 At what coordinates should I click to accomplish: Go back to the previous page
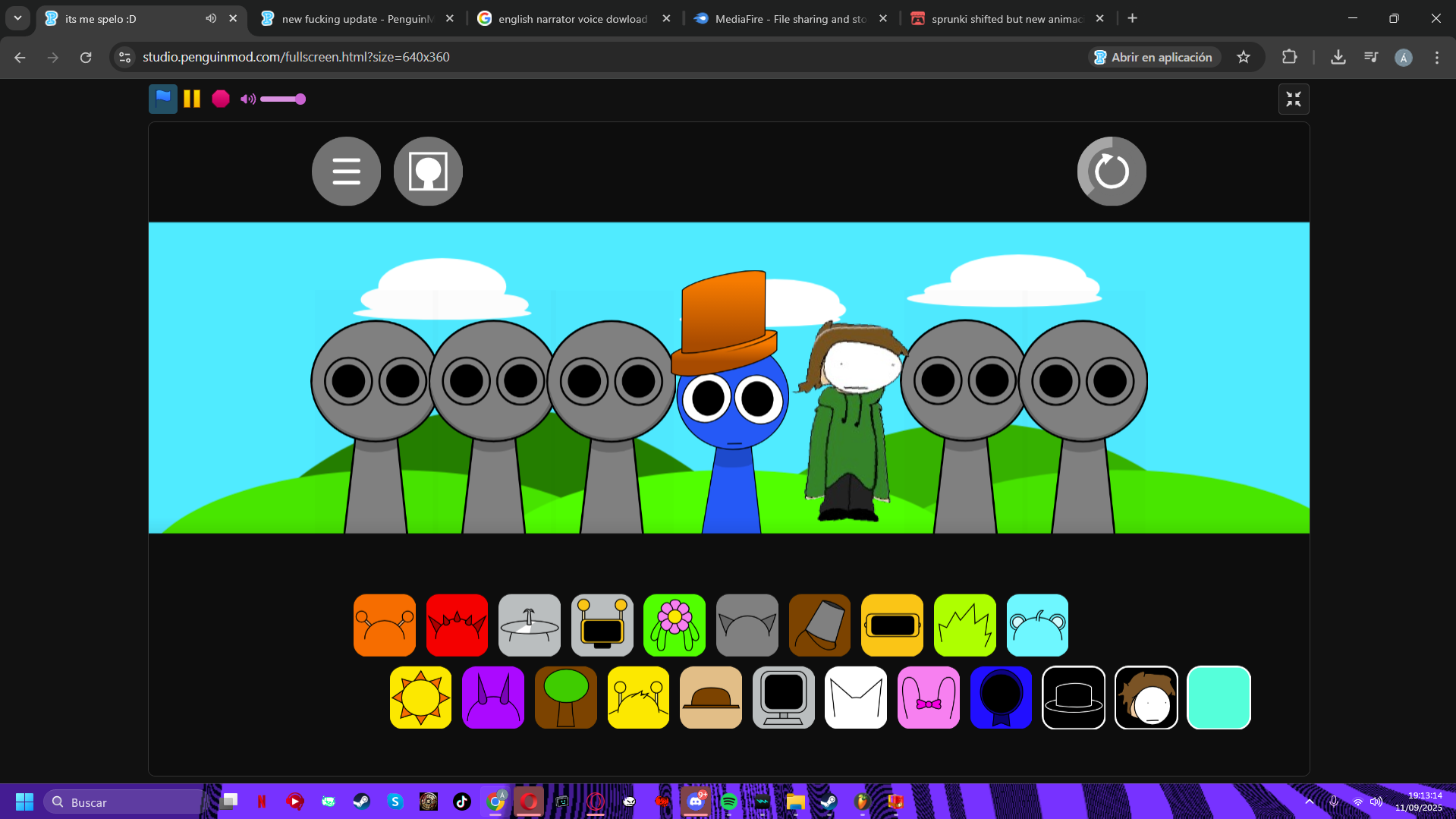point(20,57)
